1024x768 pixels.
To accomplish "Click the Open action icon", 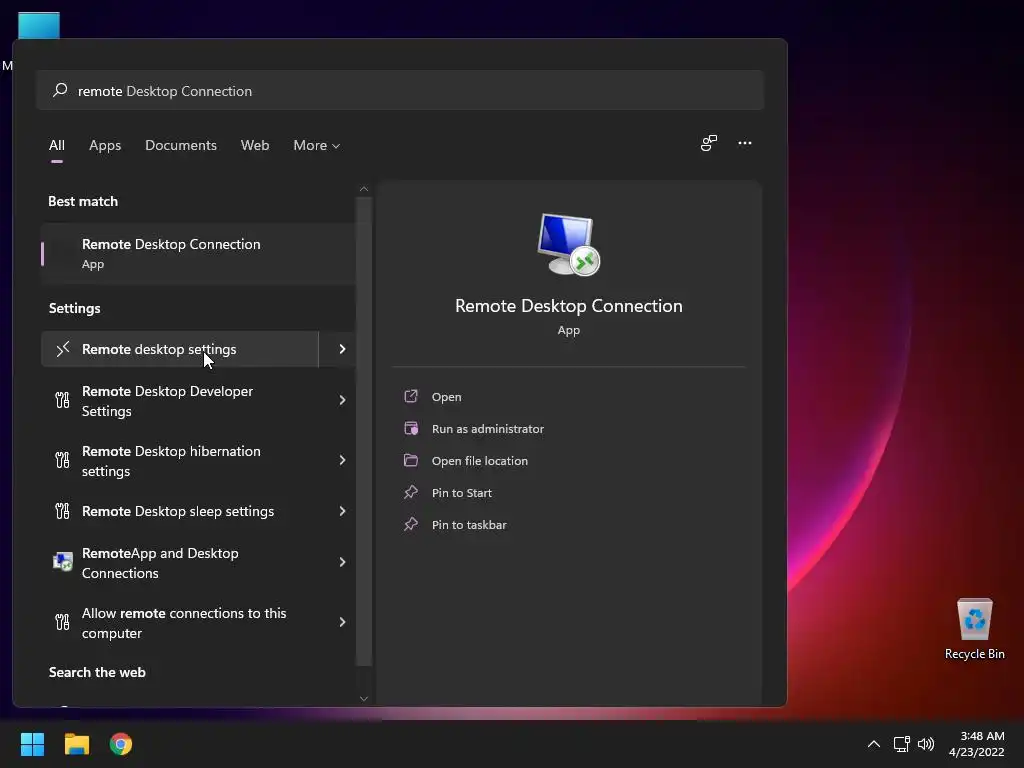I will (411, 396).
